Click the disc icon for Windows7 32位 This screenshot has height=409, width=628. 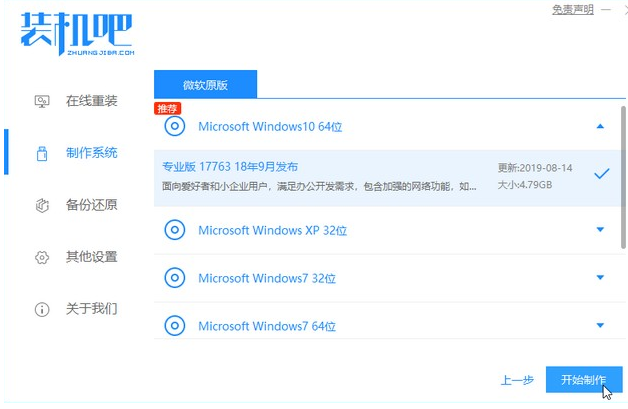(x=175, y=278)
